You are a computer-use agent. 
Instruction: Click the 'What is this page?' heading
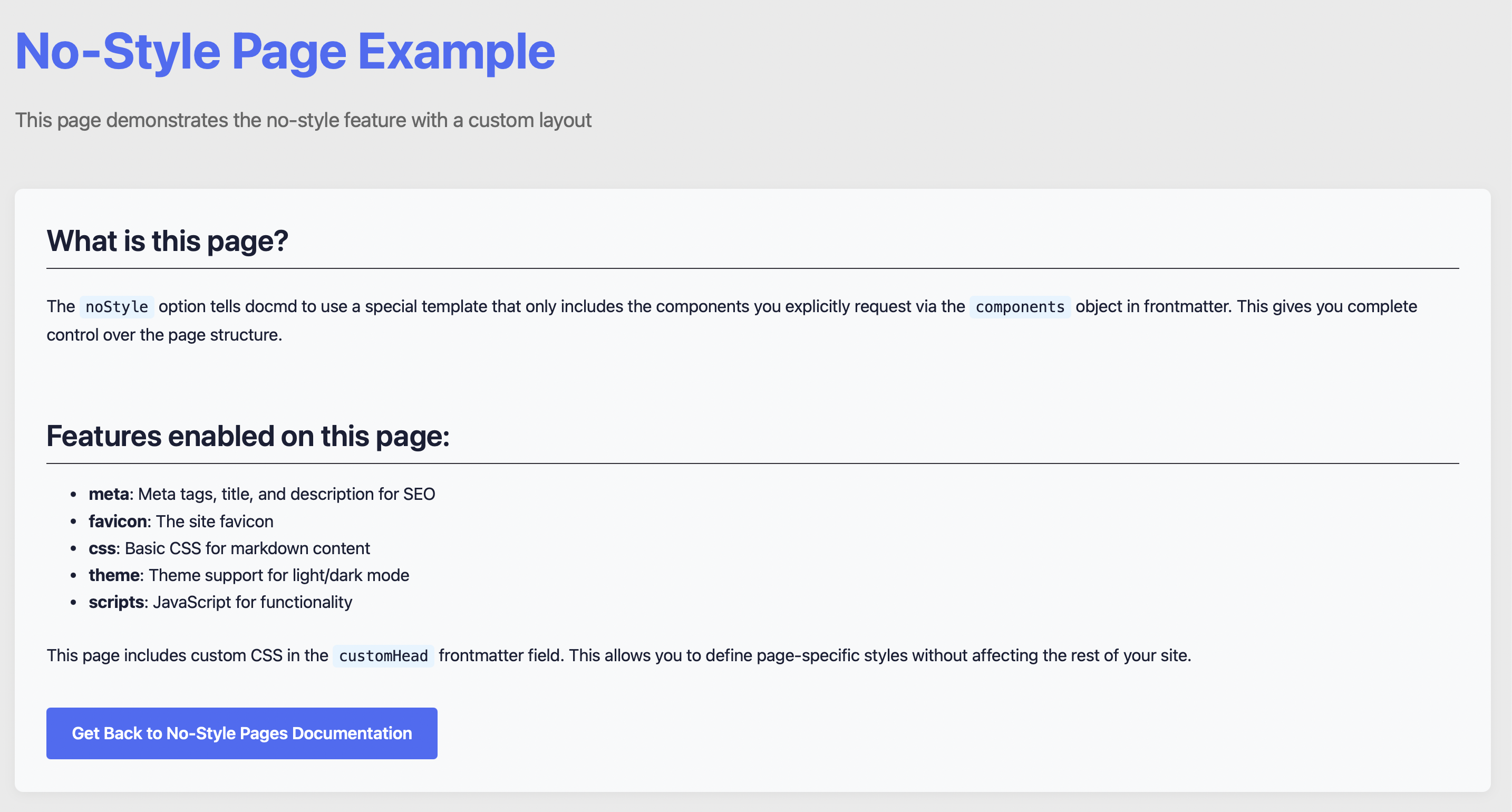[x=167, y=241]
